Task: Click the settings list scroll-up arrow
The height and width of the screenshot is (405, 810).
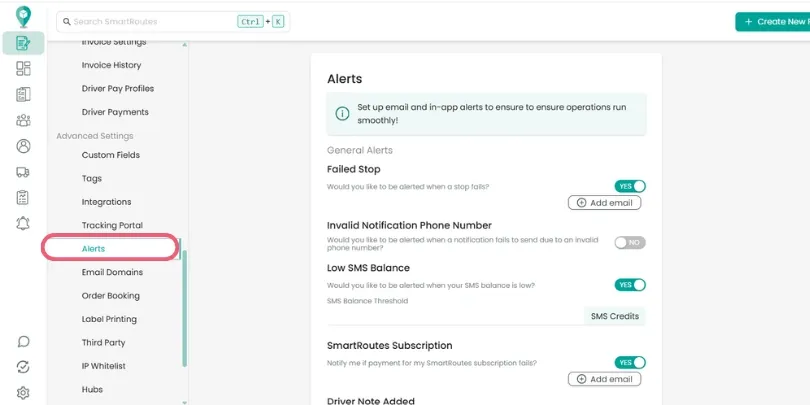Action: tap(184, 45)
